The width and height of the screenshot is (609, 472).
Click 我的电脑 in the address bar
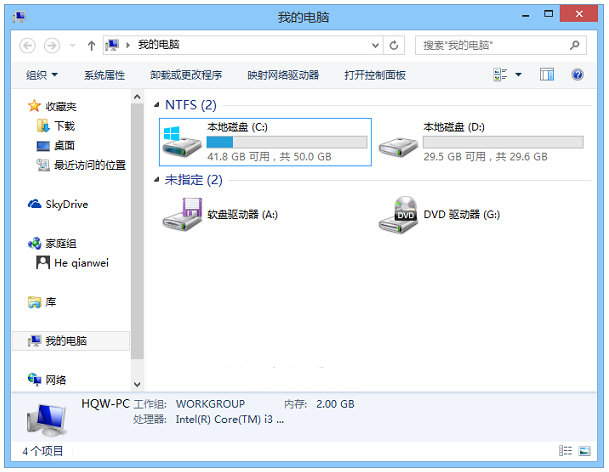158,45
